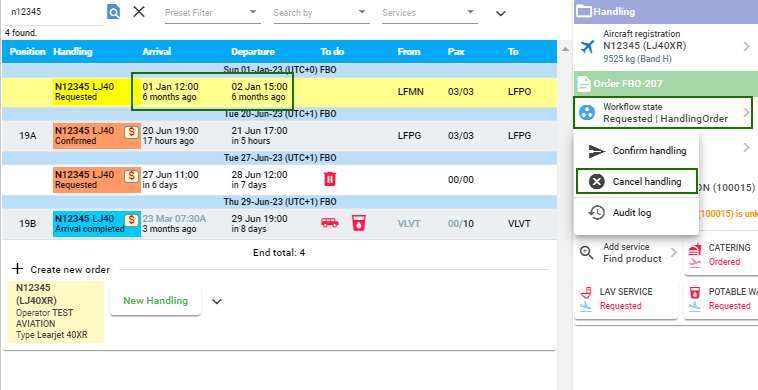Click the clock history Audit log icon
The width and height of the screenshot is (758, 390).
click(597, 213)
